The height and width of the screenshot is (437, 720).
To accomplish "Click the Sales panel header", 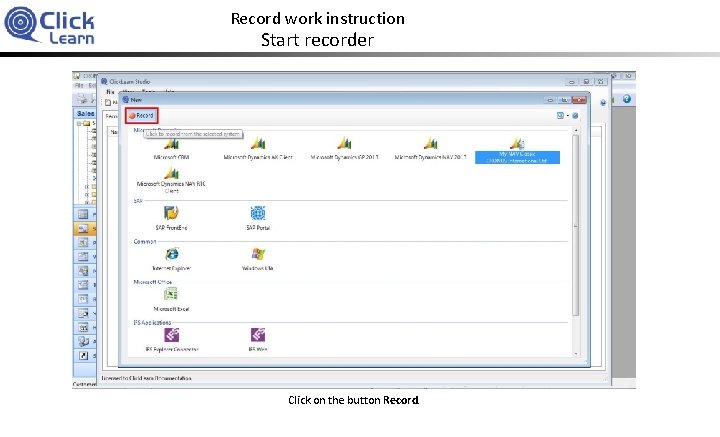I will [x=85, y=113].
